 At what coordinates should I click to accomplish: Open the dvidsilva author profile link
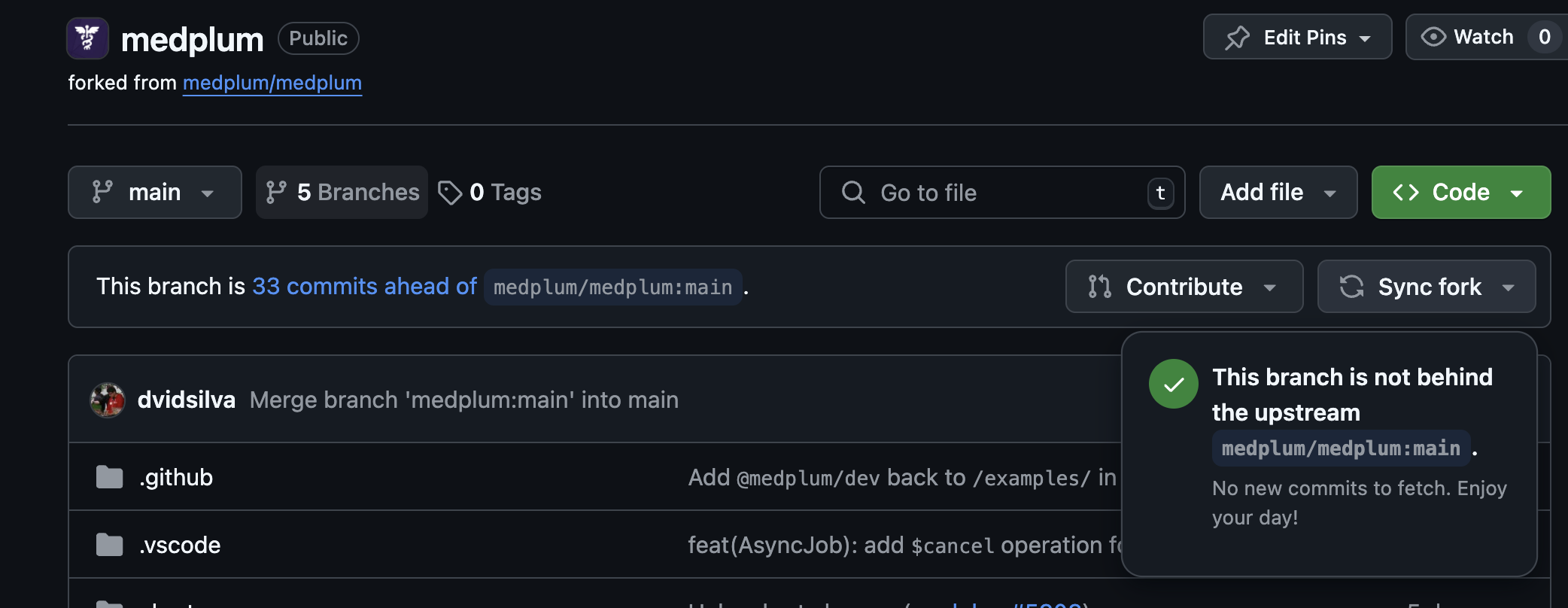[x=187, y=400]
